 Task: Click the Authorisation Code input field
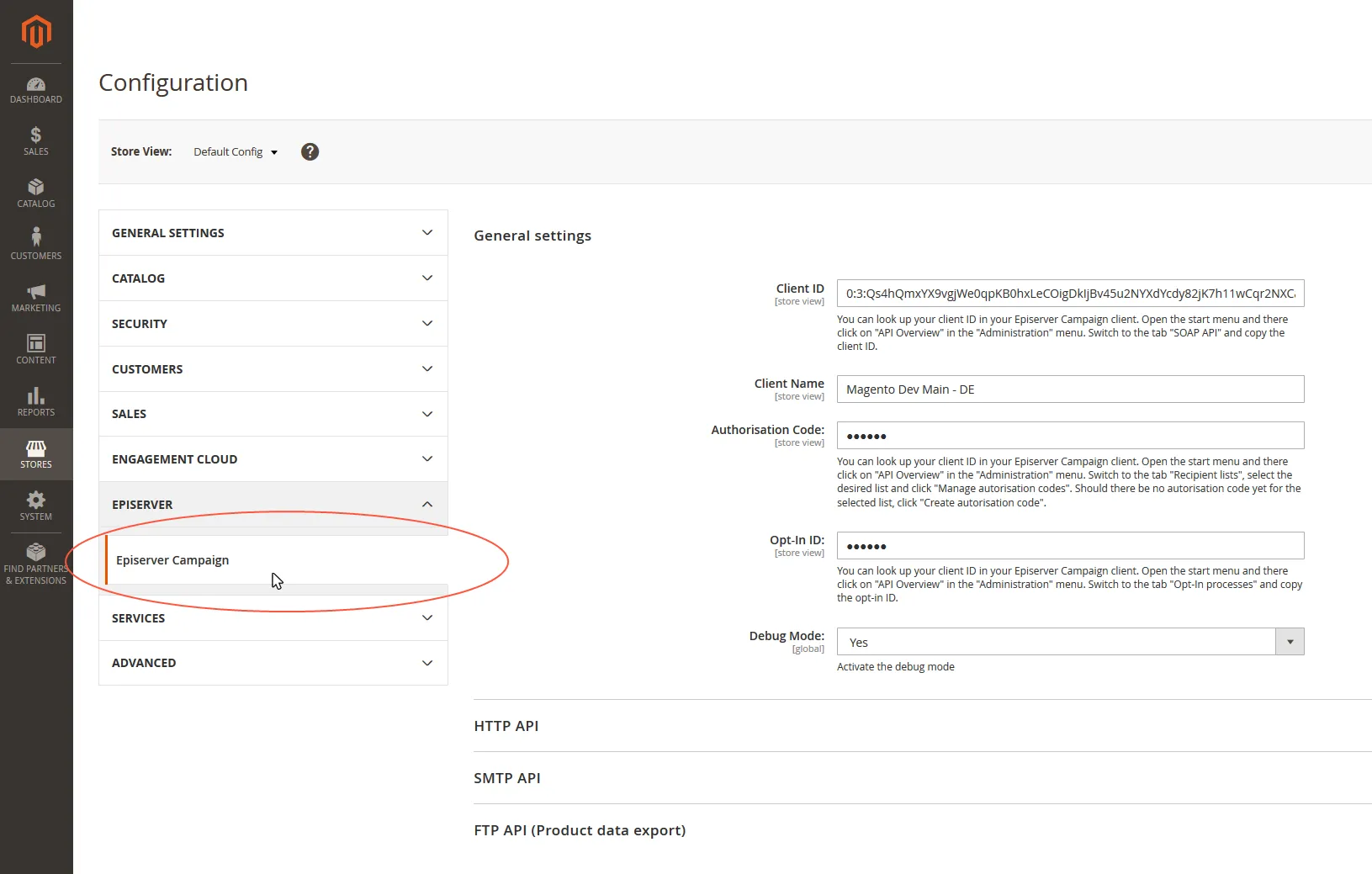pyautogui.click(x=1070, y=436)
